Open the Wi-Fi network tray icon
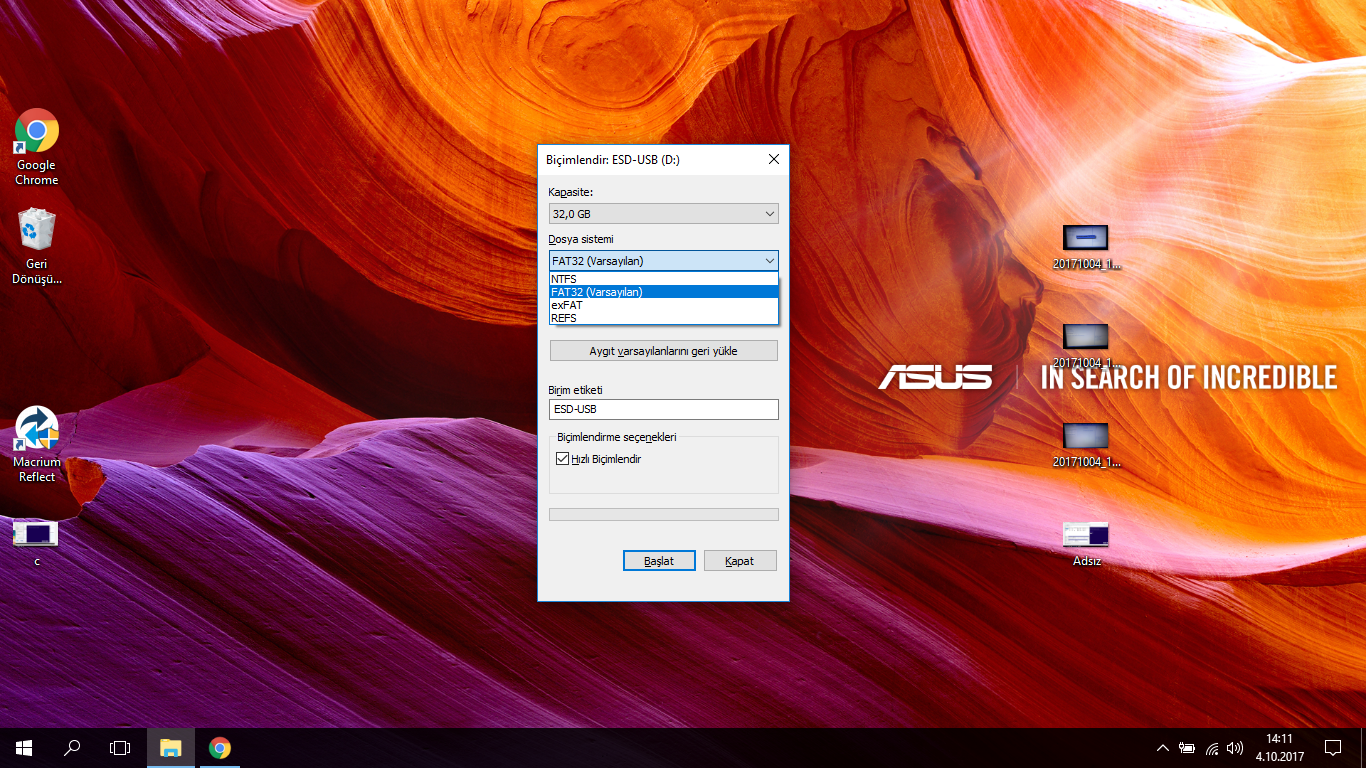Image resolution: width=1366 pixels, height=768 pixels. coord(1212,748)
